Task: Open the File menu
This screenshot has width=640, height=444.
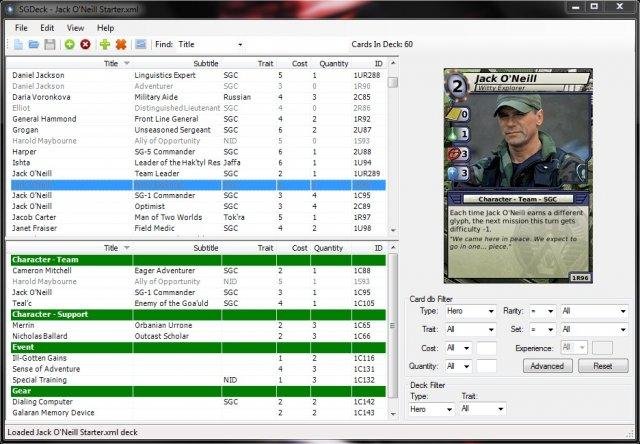Action: pyautogui.click(x=21, y=28)
